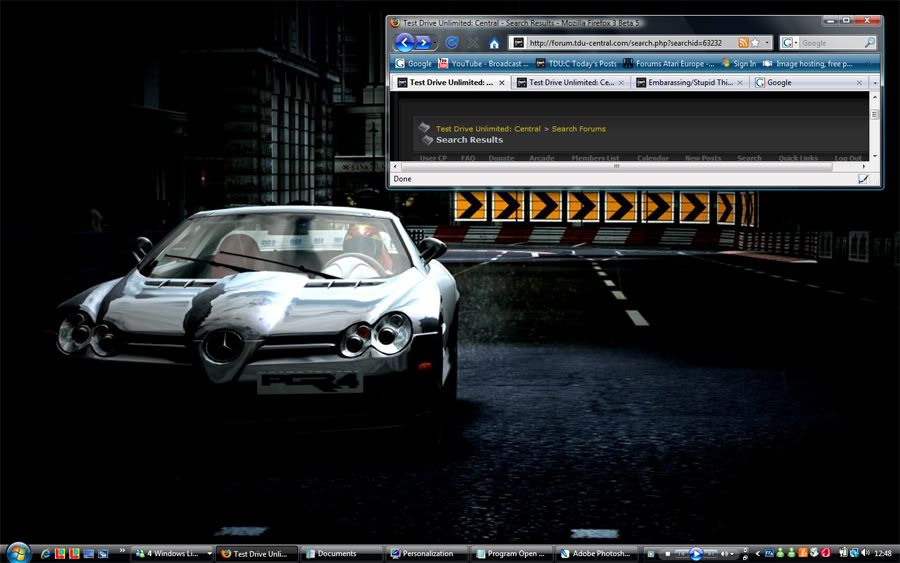Bookmark this page with the star icon

[756, 43]
